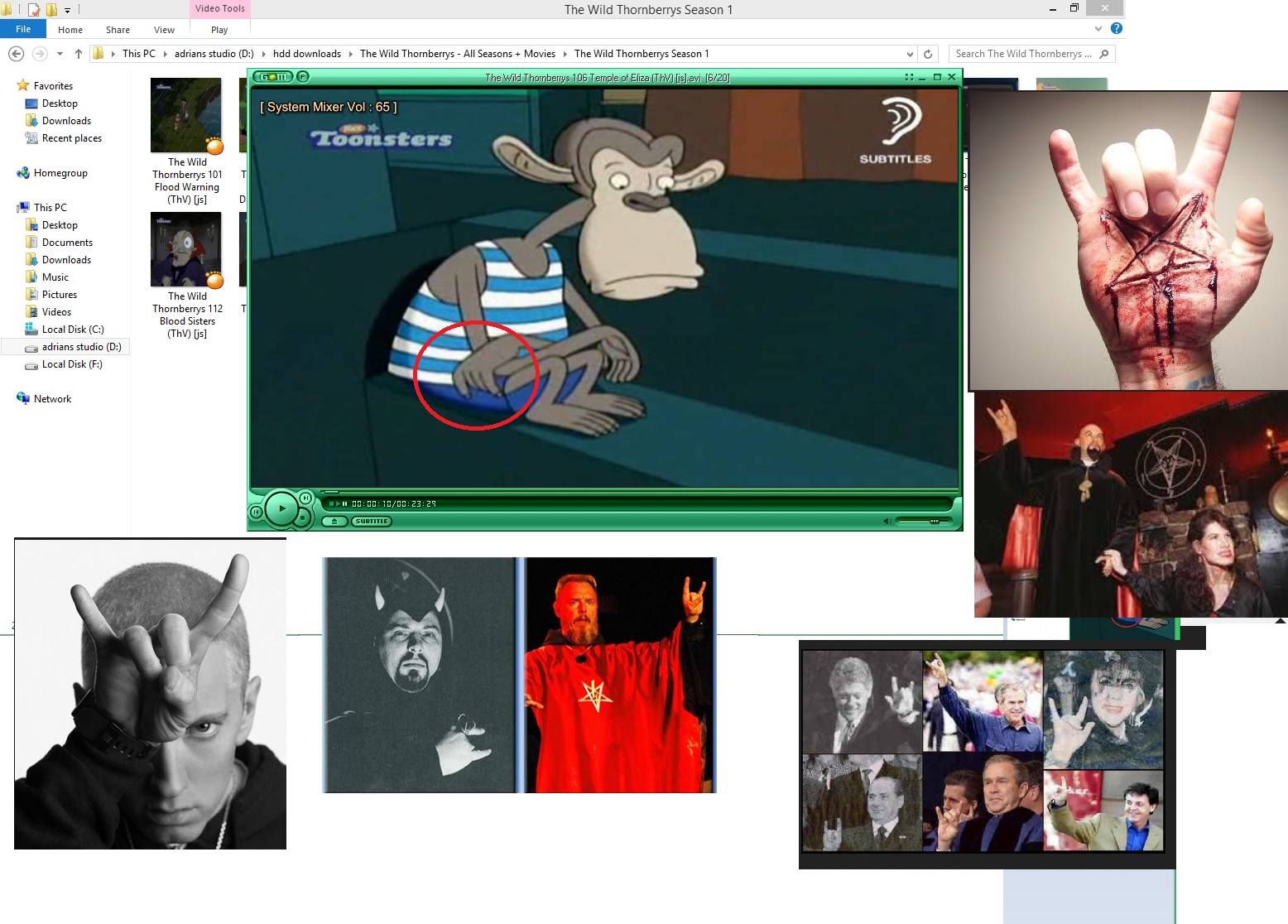Select Local Disk (C:) drive

[73, 330]
